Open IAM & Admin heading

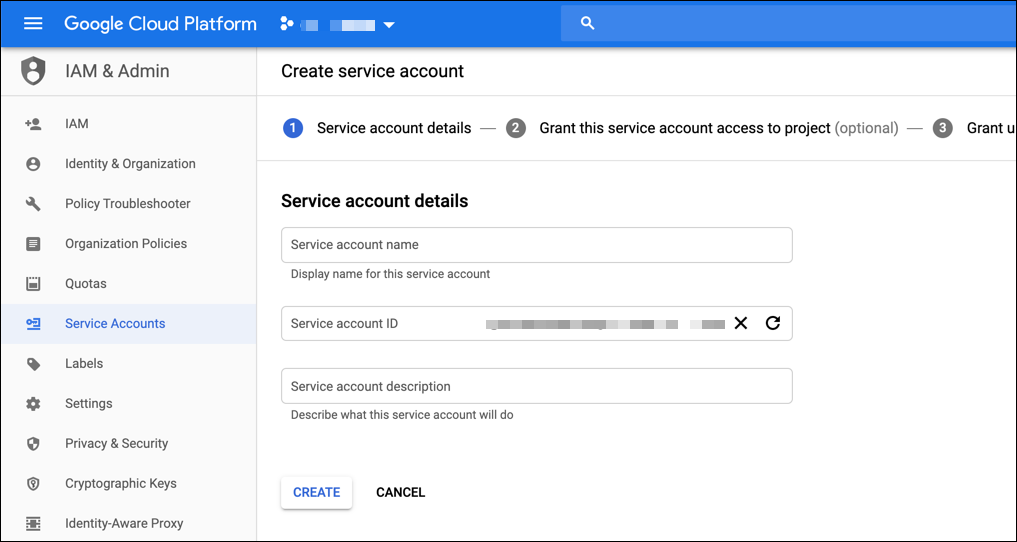tap(117, 71)
